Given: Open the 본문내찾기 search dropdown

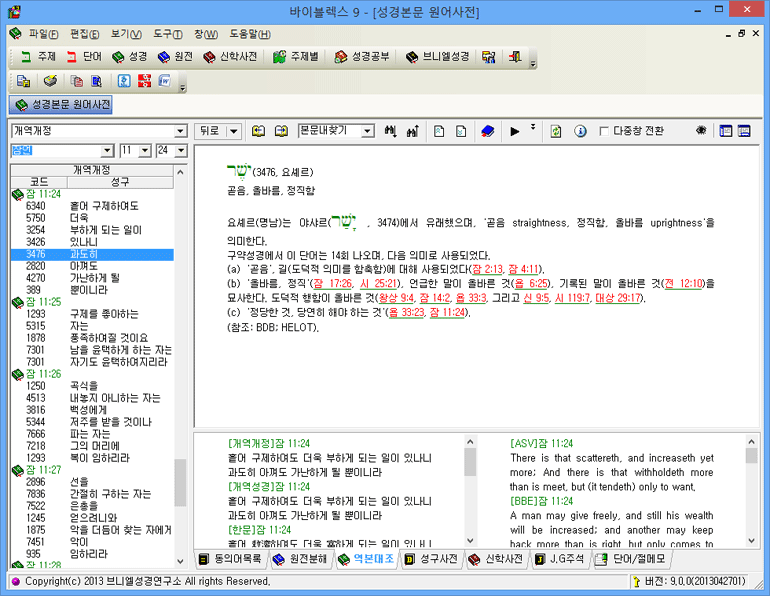Looking at the screenshot, I should click(x=367, y=131).
